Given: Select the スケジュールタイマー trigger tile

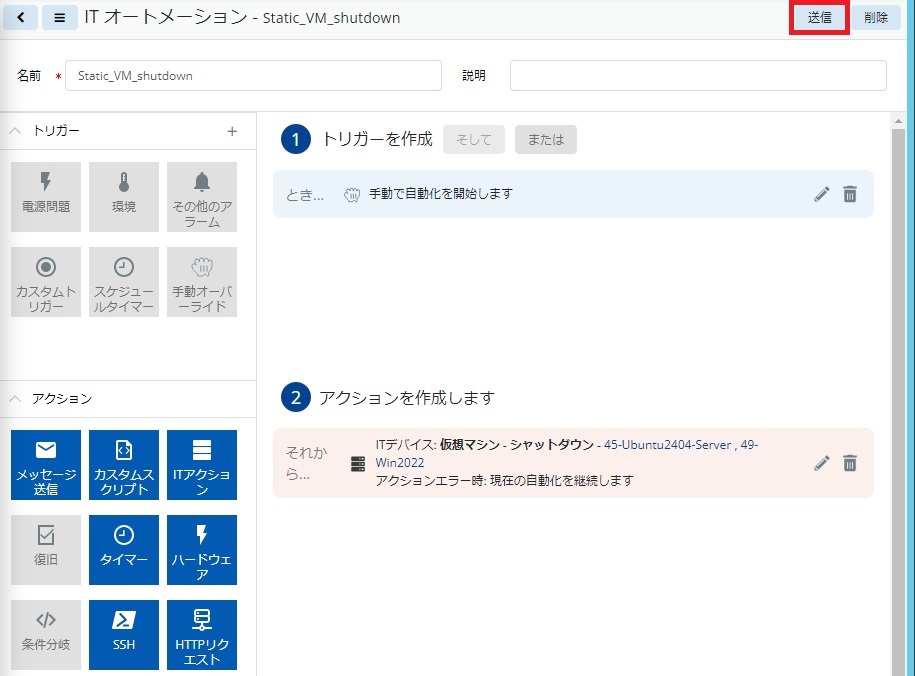Looking at the screenshot, I should (x=124, y=282).
